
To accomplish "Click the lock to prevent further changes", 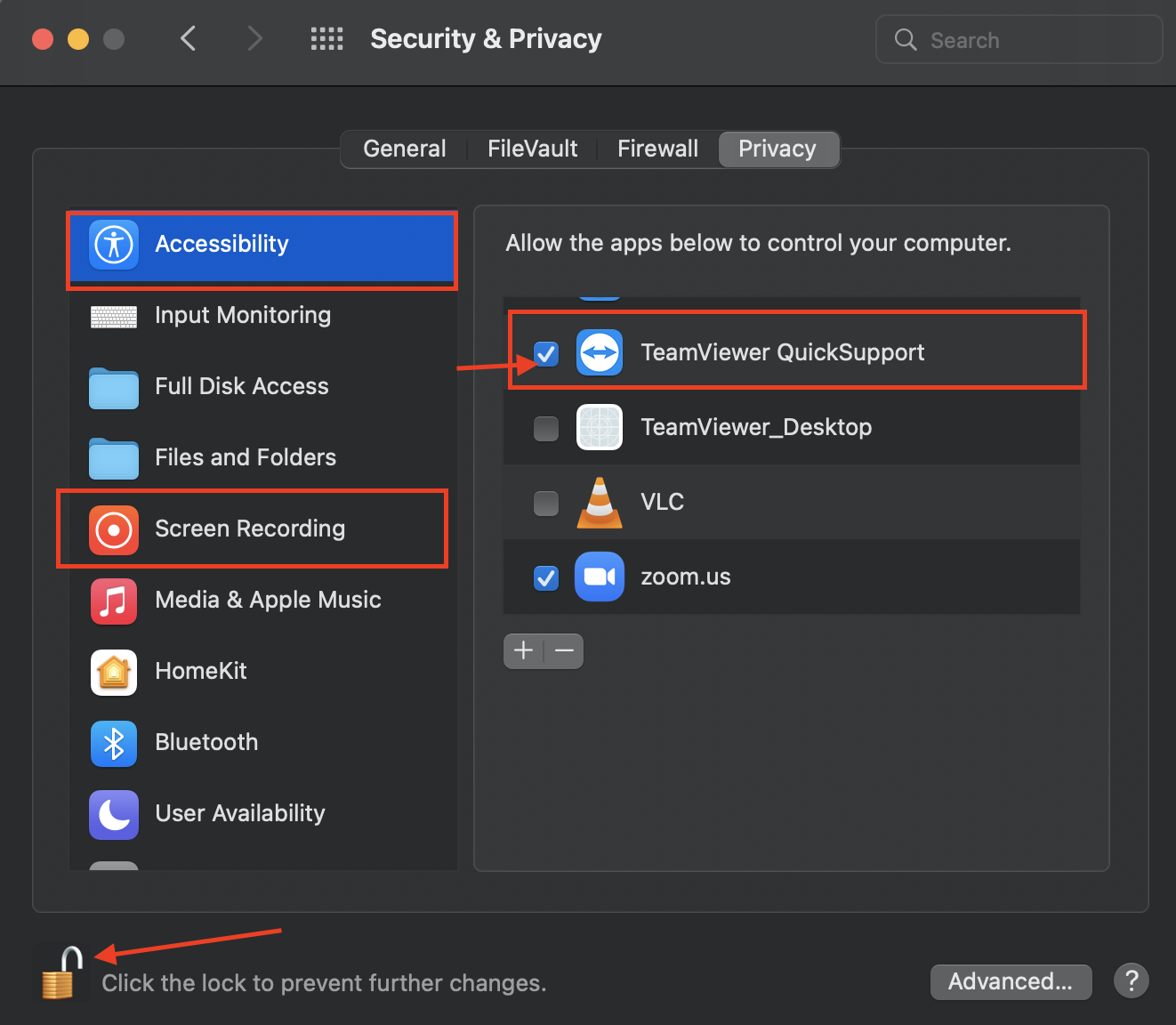I will (x=60, y=973).
